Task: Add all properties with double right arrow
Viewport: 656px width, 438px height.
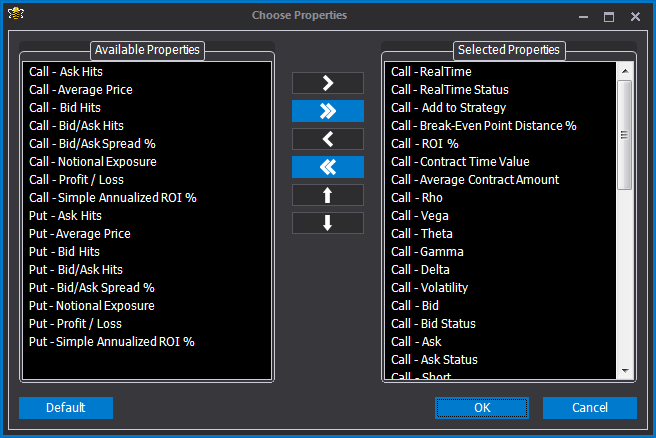Action: point(328,111)
